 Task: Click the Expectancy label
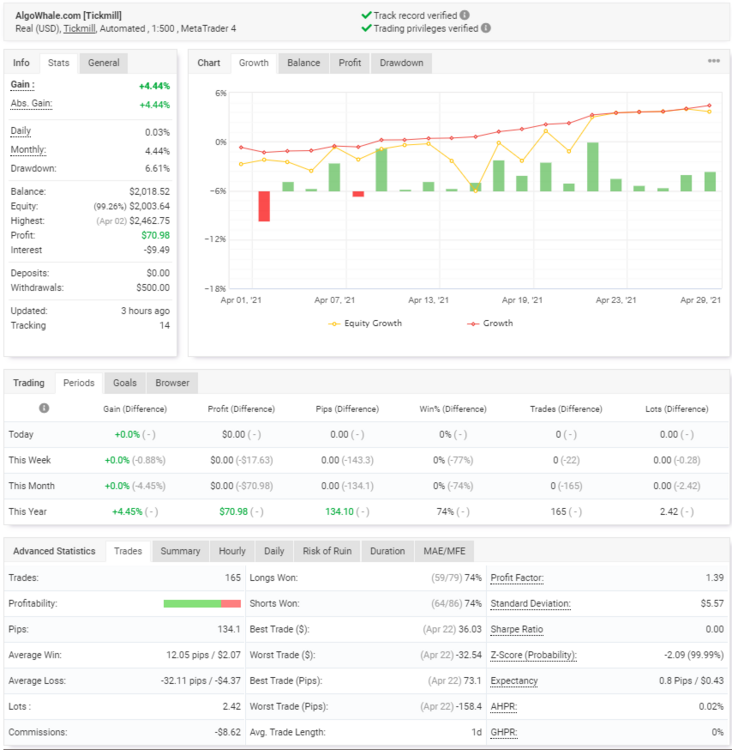point(514,681)
